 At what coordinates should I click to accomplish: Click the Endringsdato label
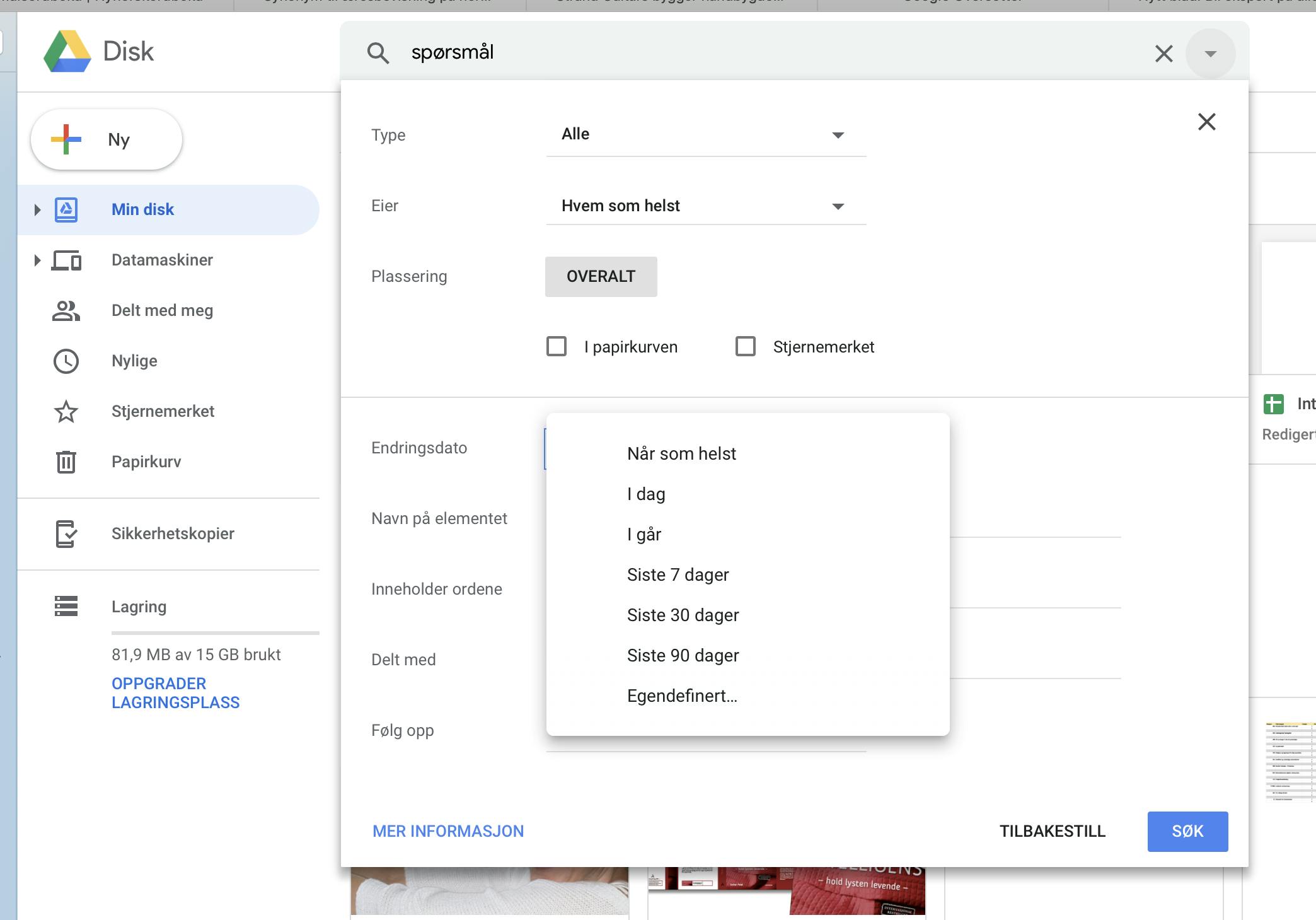419,448
